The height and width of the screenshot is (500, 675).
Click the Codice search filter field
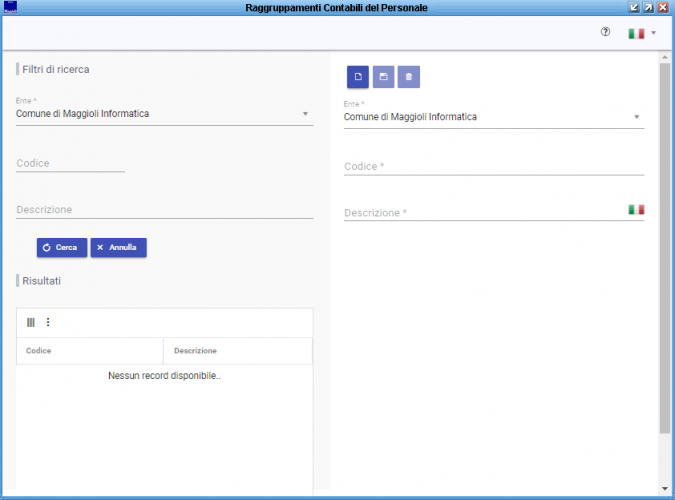(70, 163)
